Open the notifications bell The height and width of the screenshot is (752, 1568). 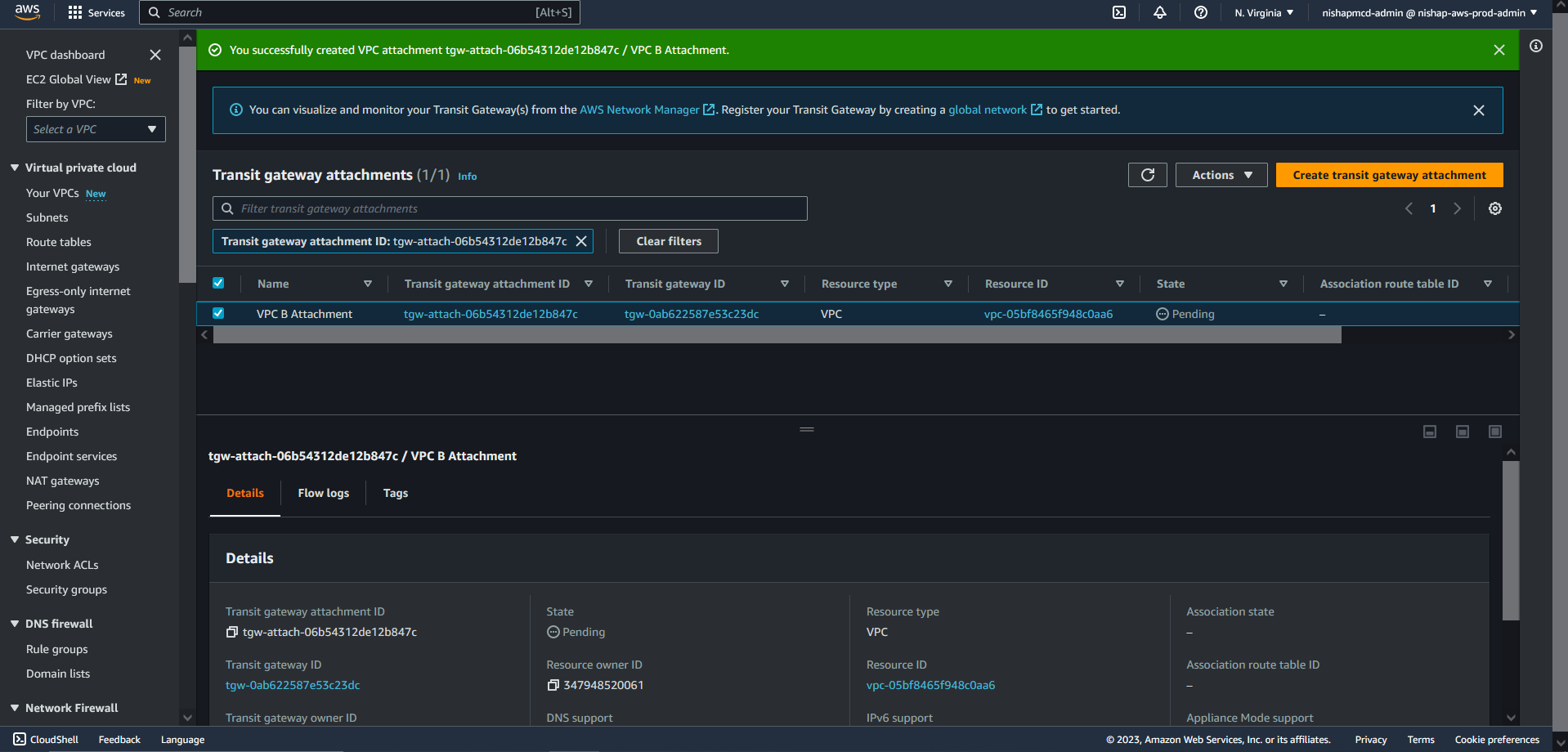coord(1159,12)
